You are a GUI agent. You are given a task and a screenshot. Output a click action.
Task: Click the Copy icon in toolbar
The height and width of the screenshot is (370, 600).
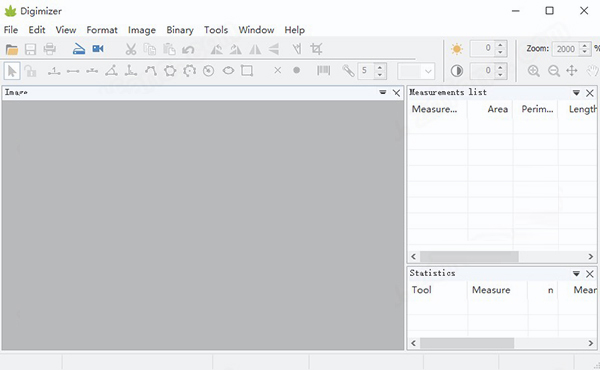(x=150, y=49)
